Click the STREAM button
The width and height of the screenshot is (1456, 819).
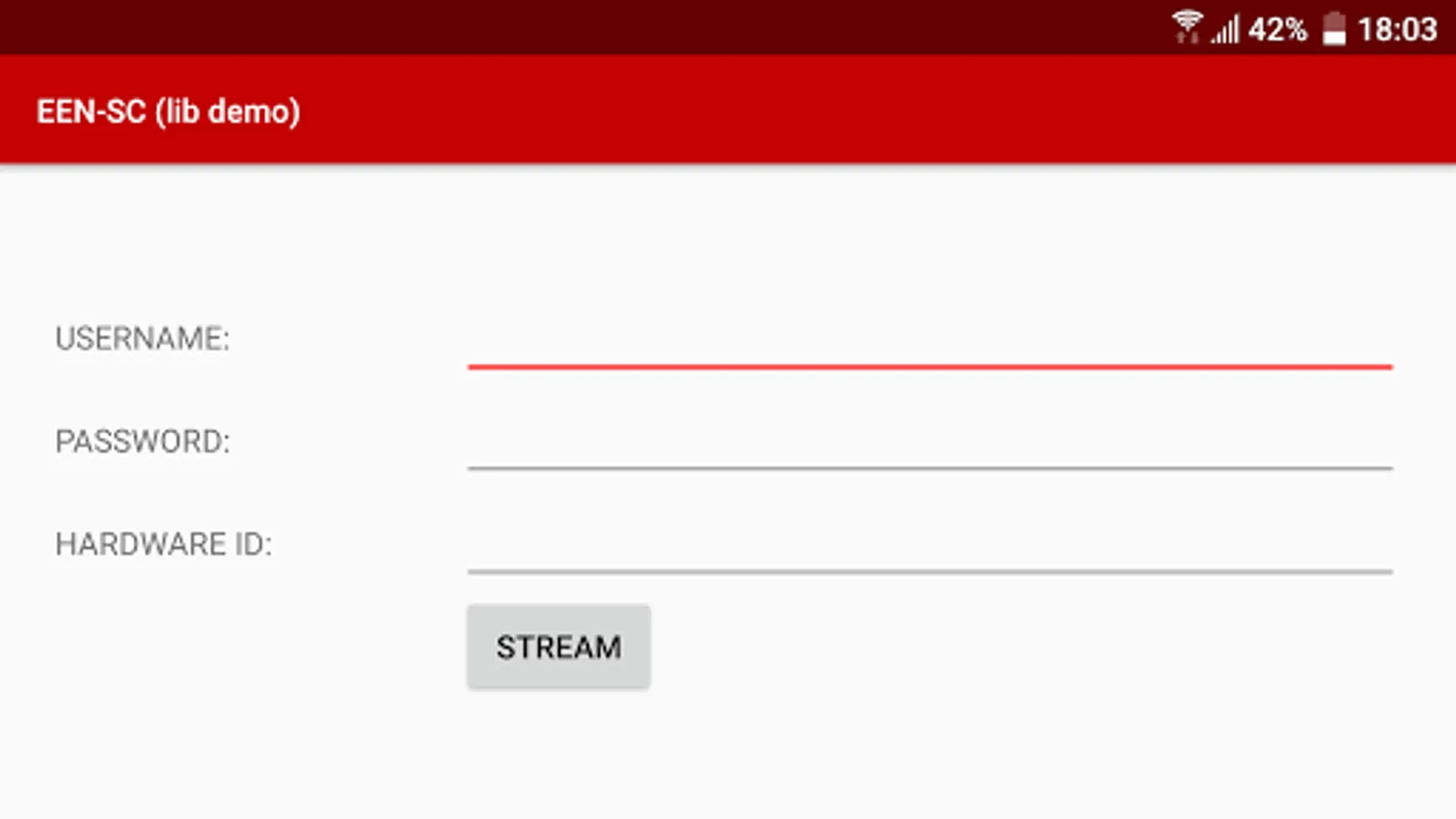(559, 647)
